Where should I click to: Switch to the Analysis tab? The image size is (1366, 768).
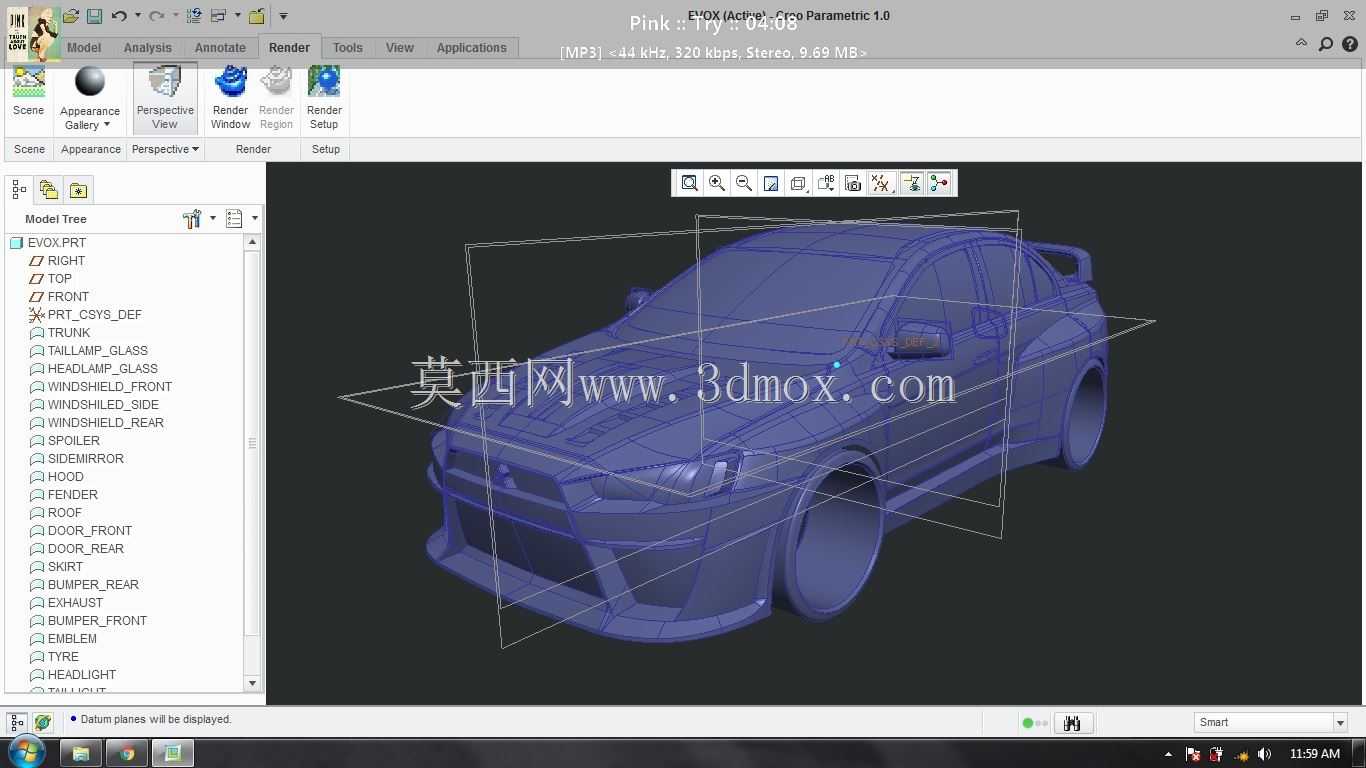[x=148, y=48]
